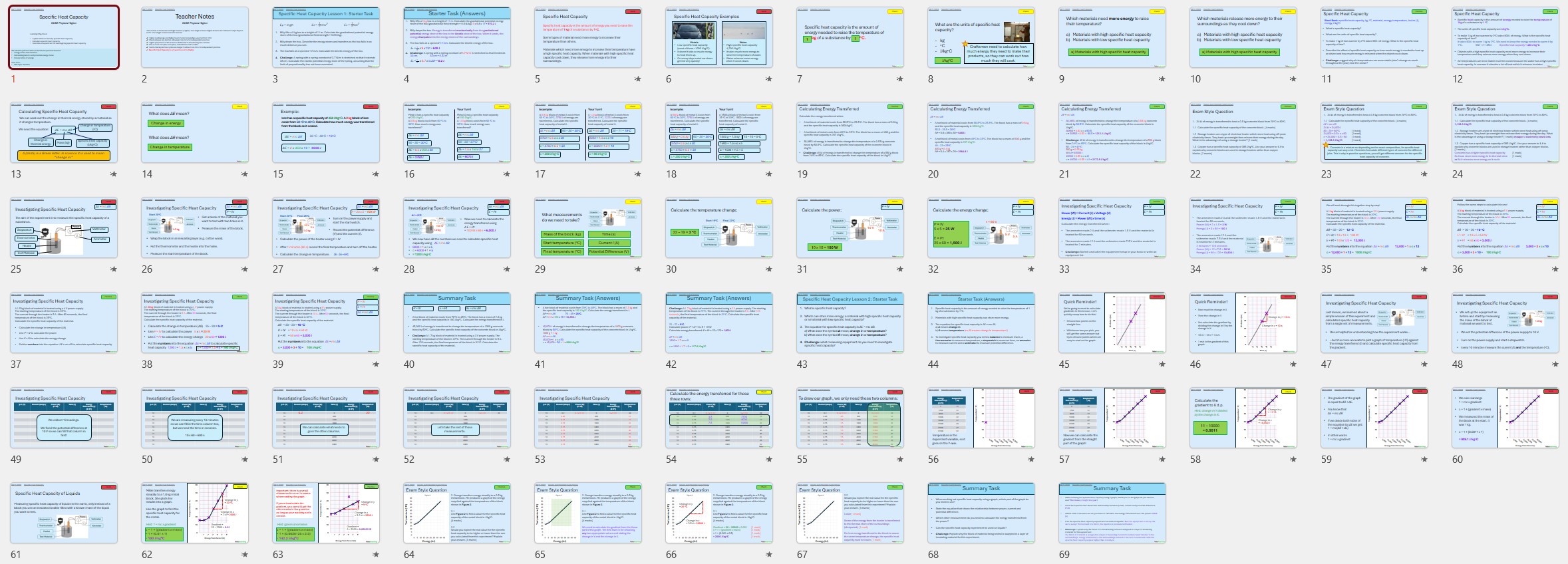Select slide 1 Specific Heat Capacity title slide
The height and width of the screenshot is (564, 1568).
click(x=64, y=37)
